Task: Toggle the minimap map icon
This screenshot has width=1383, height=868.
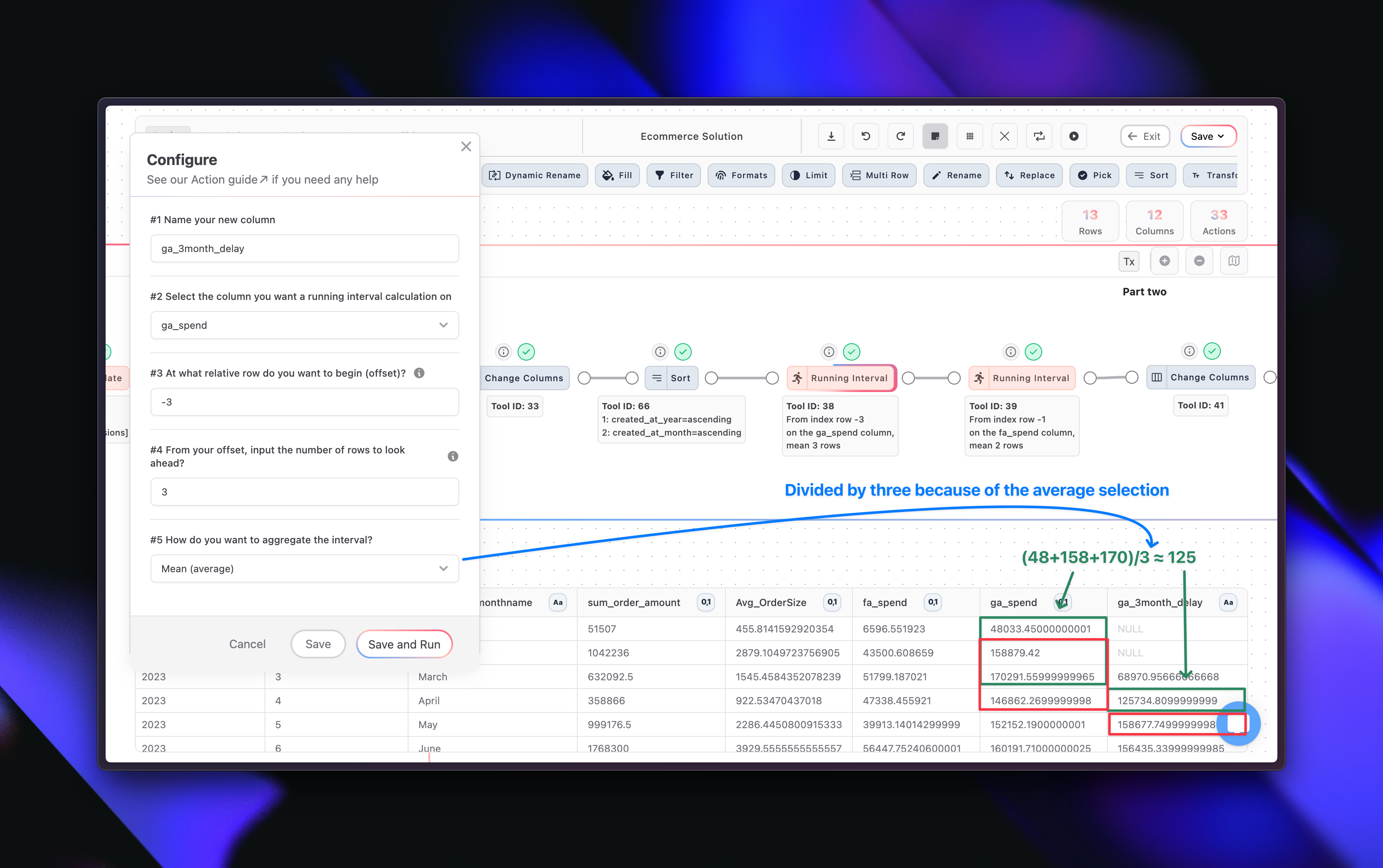Action: point(1234,261)
